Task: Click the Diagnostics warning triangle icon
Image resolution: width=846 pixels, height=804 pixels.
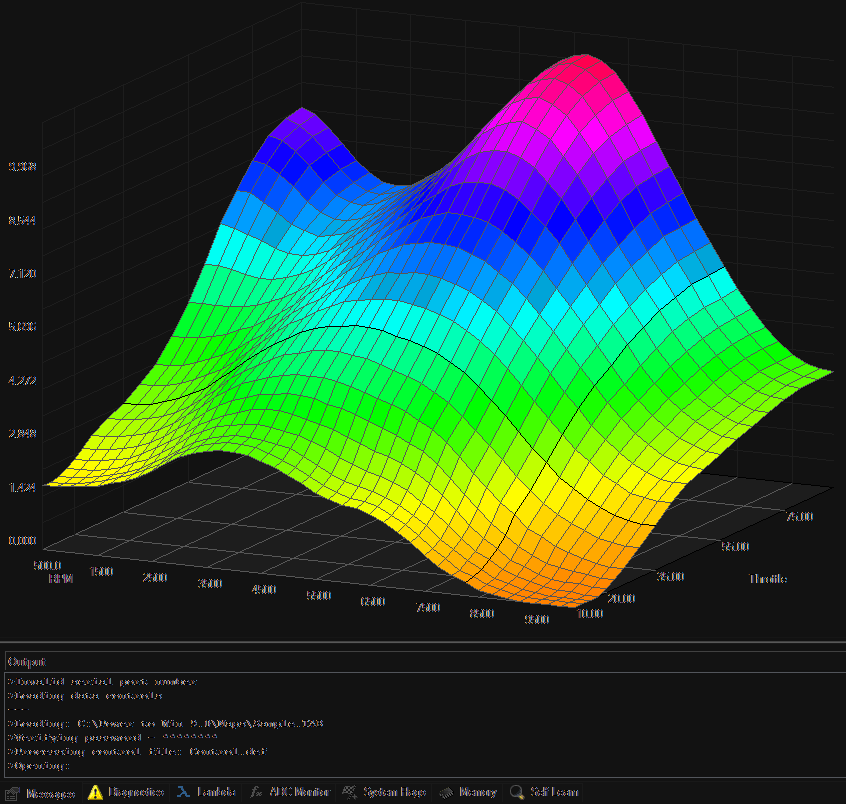Action: pos(95,792)
